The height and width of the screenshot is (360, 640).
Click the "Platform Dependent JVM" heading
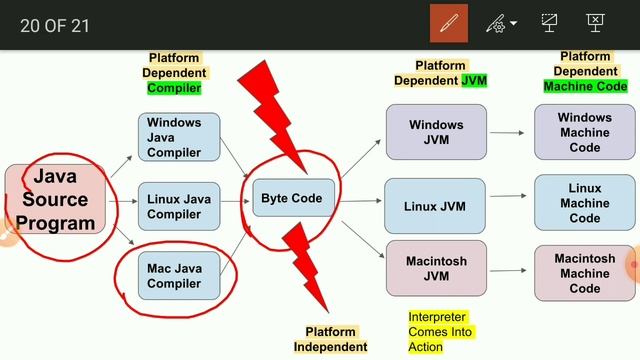click(440, 73)
